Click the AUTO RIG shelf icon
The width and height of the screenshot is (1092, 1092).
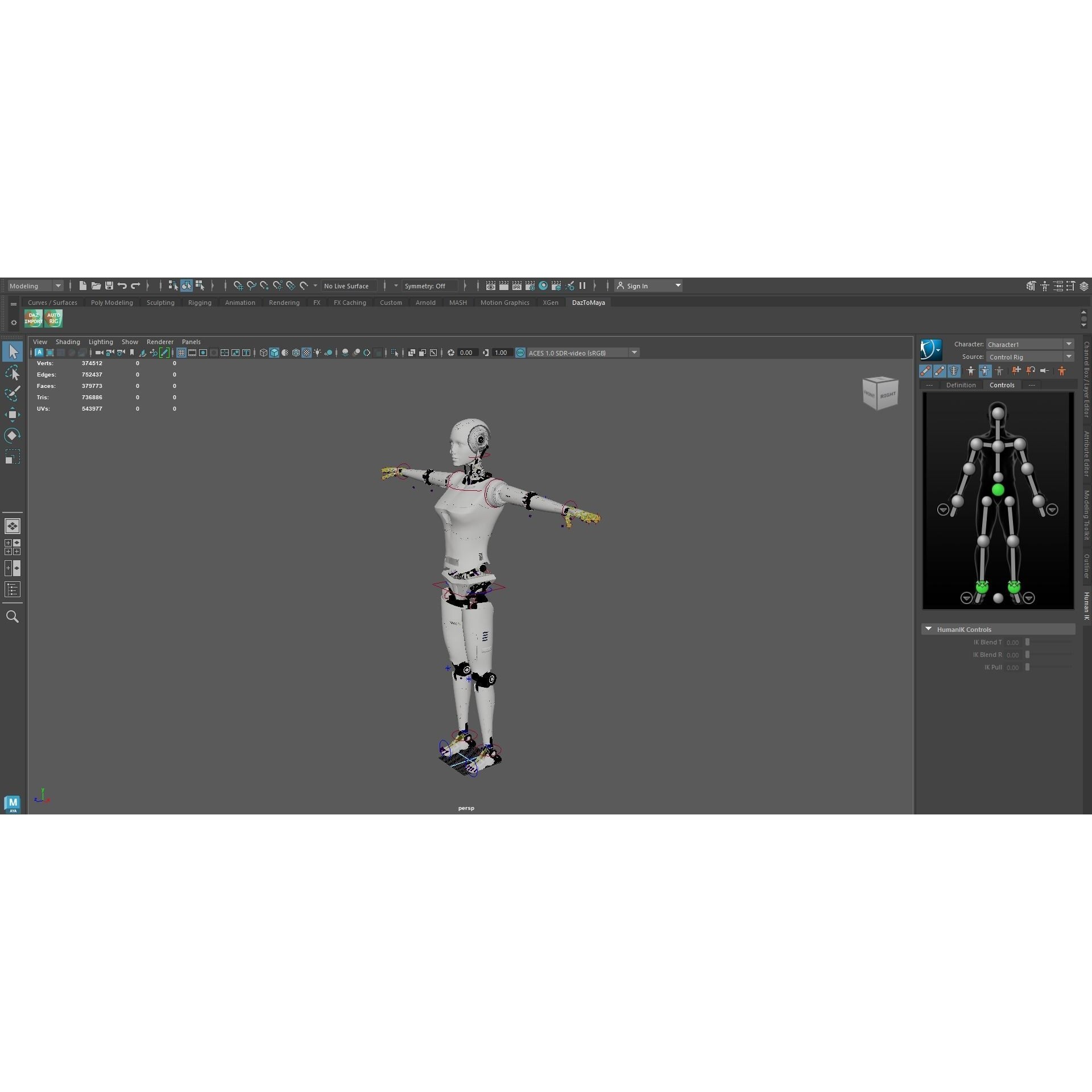[x=53, y=318]
